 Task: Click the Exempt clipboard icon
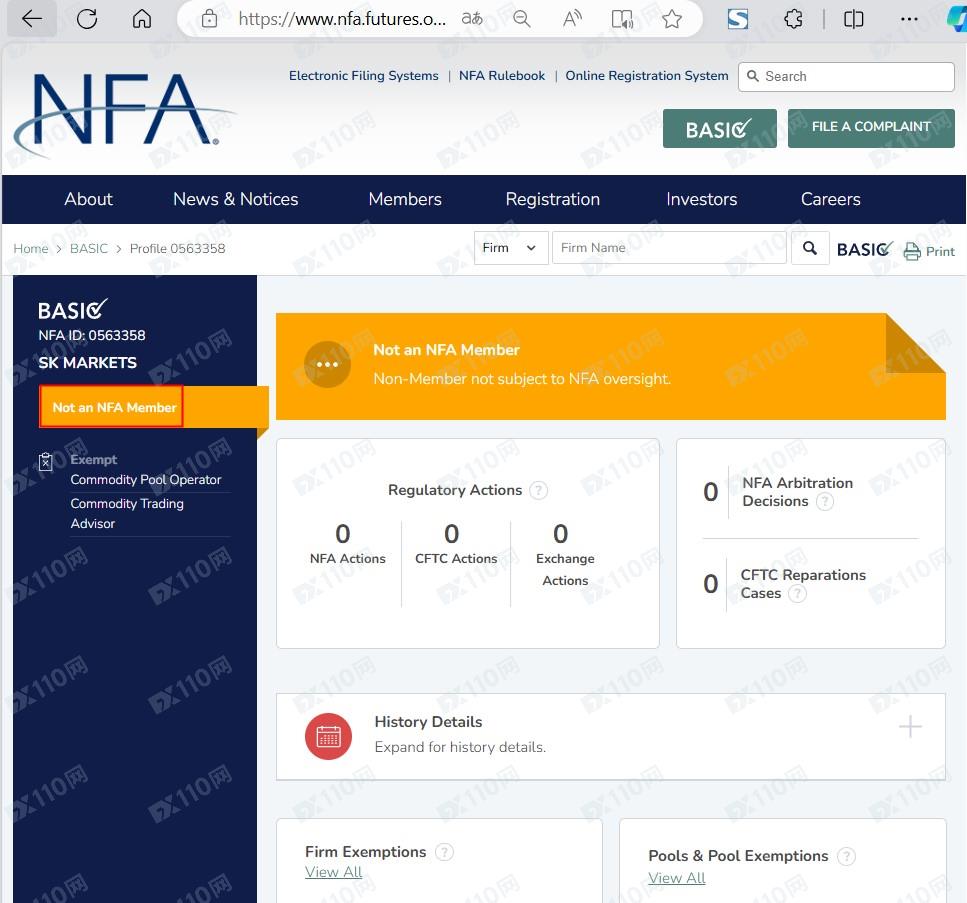[46, 461]
